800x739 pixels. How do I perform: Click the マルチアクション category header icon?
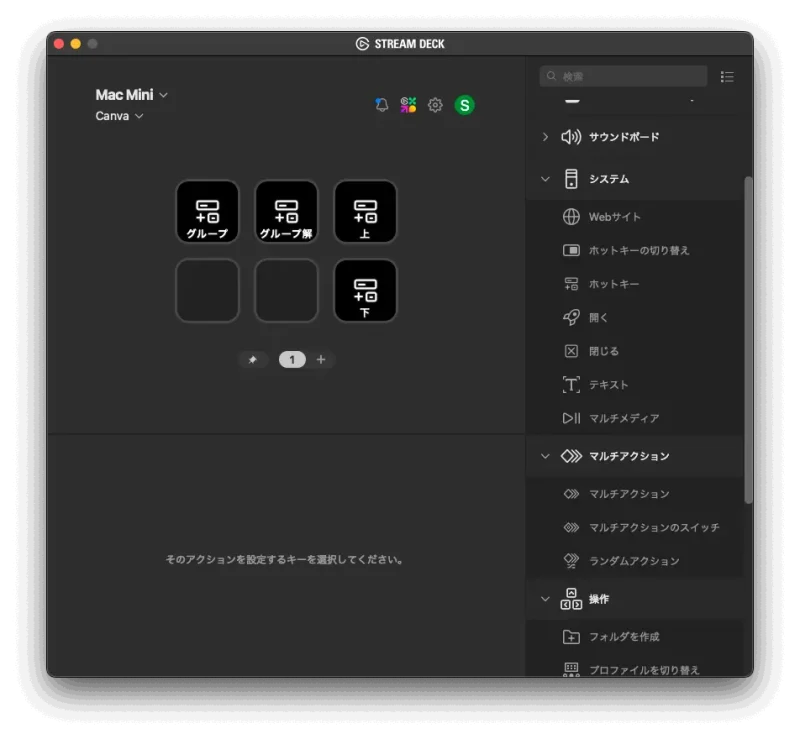coord(571,456)
